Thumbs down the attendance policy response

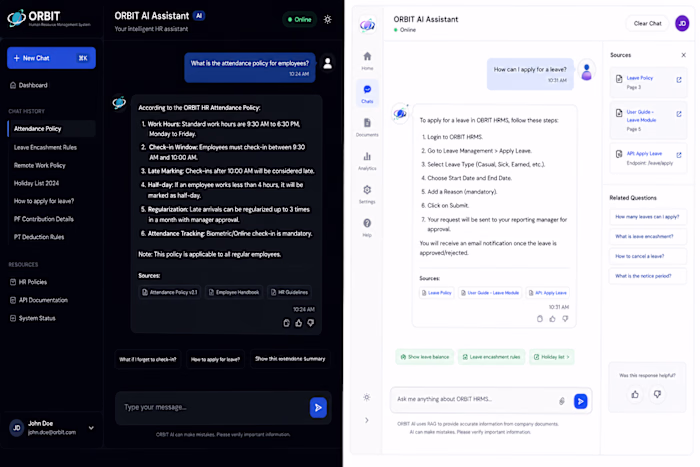[x=310, y=322]
